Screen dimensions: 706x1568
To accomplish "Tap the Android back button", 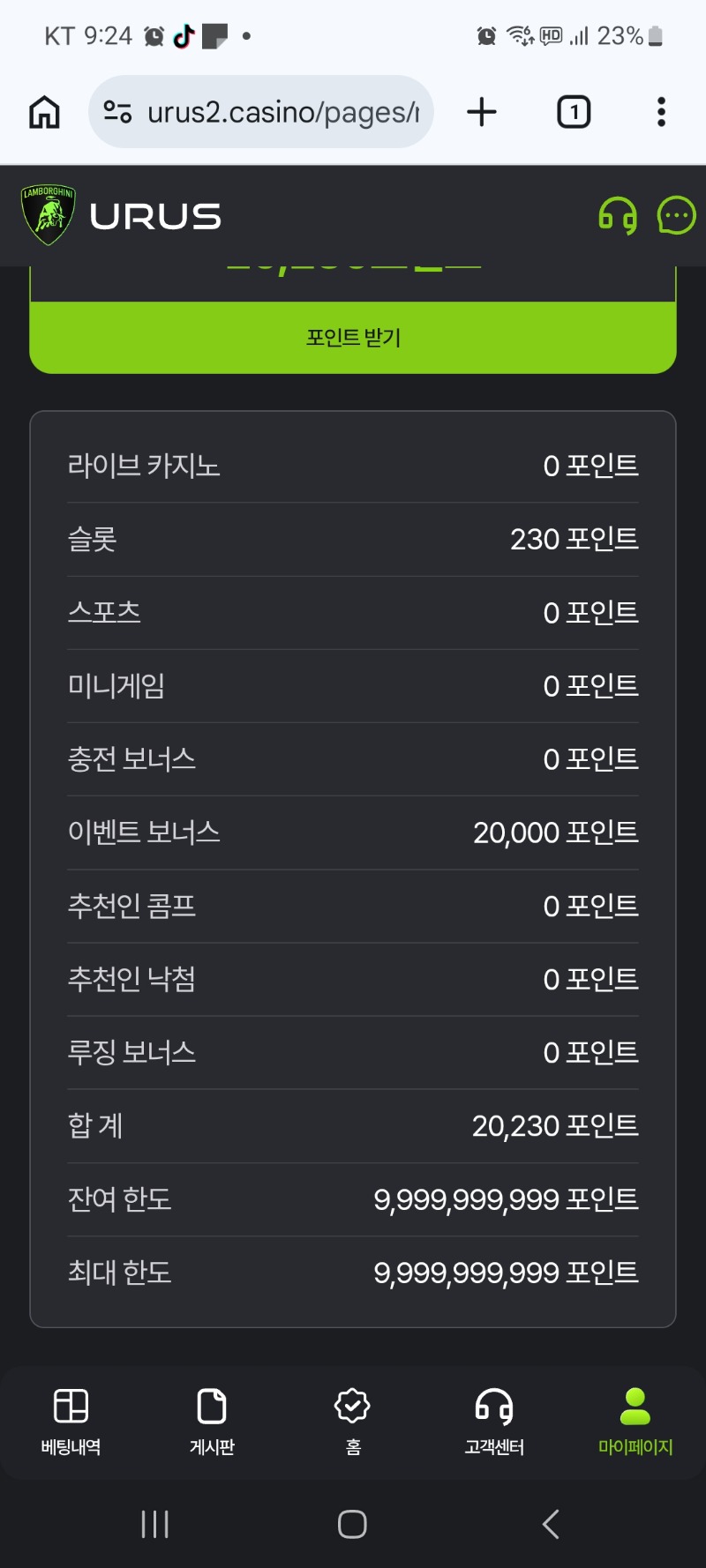I will 551,1524.
